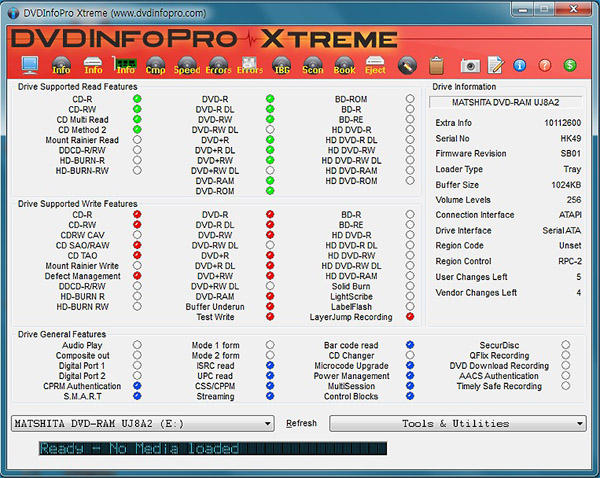Viewport: 600px width, 478px height.
Task: Click the DVD Download Recording label
Action: click(x=499, y=365)
